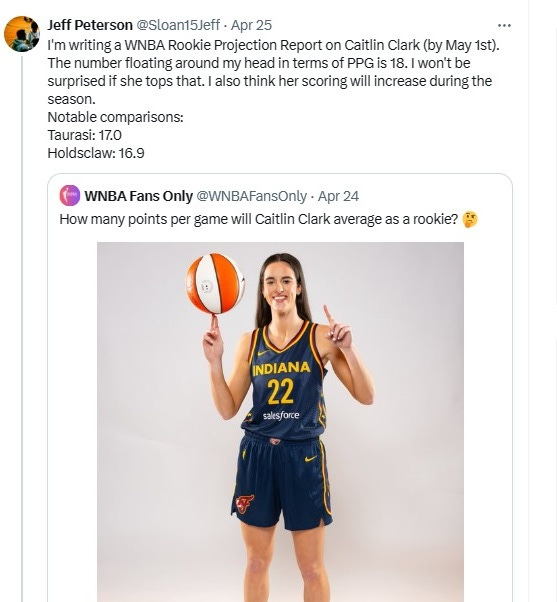Click the Nike swoosh on the shorts
Viewport: 557px width, 602px height.
click(x=310, y=458)
